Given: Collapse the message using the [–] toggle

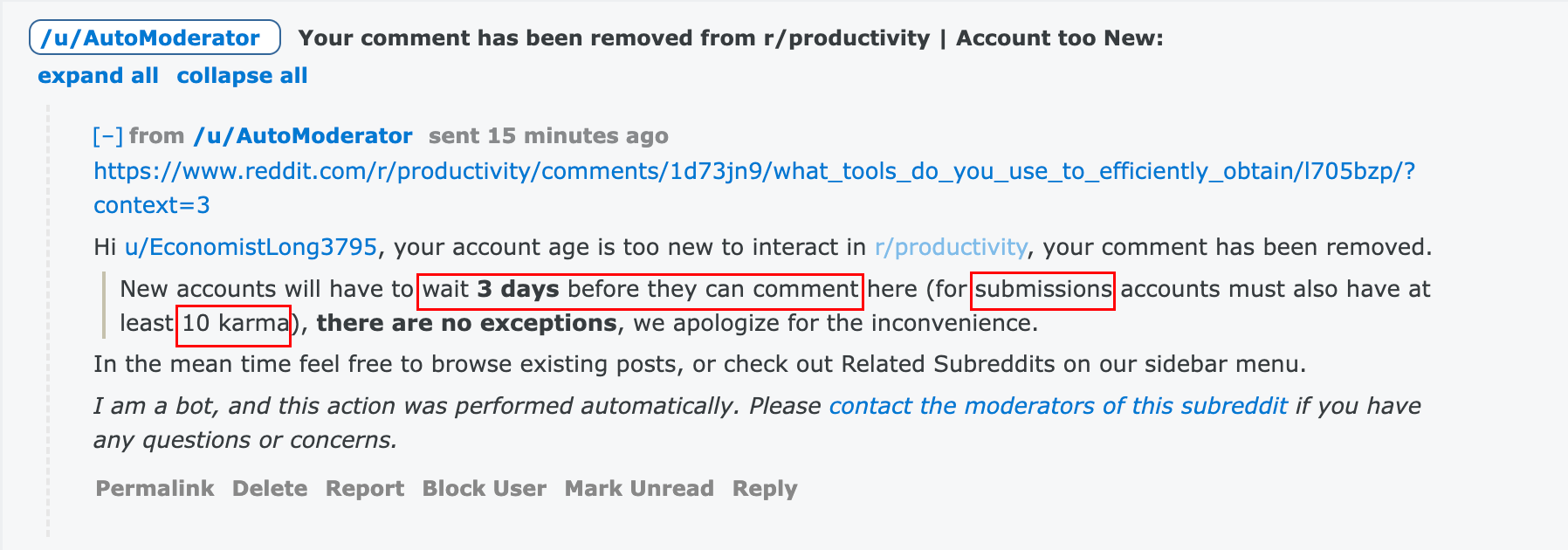Looking at the screenshot, I should 107,136.
